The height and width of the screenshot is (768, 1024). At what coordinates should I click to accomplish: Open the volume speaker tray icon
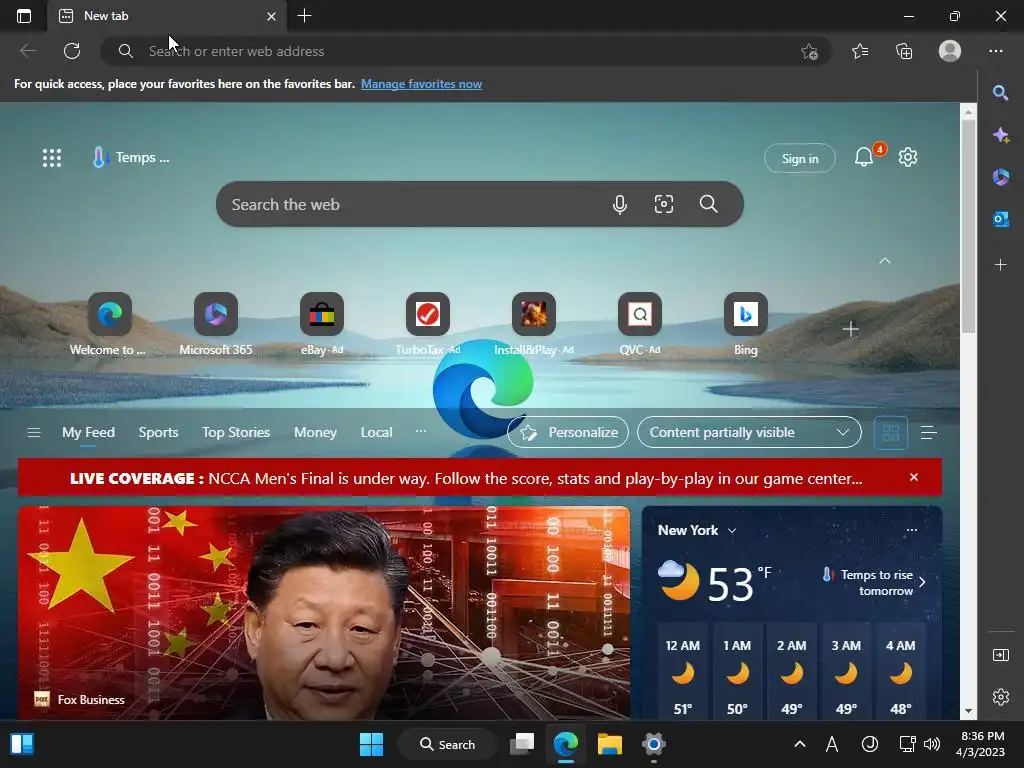tap(932, 744)
